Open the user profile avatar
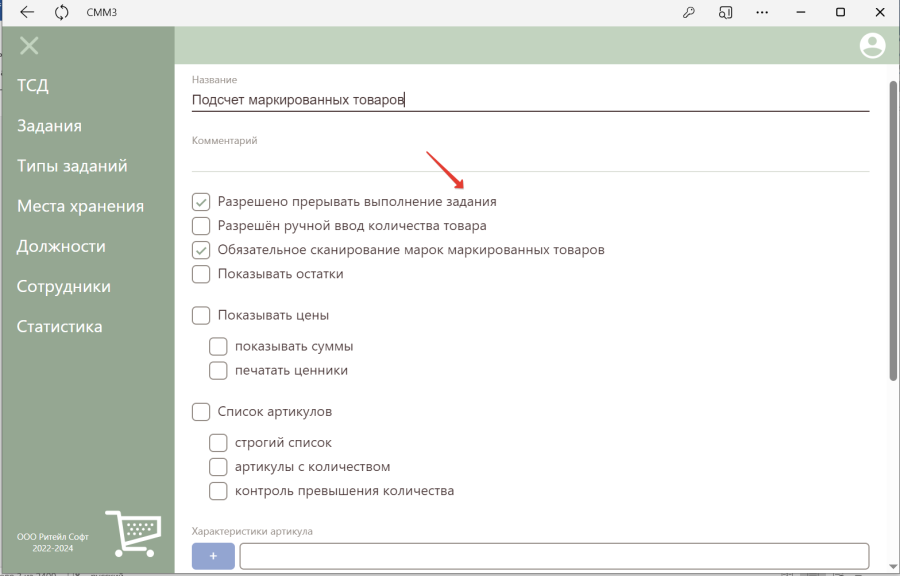 click(x=872, y=45)
